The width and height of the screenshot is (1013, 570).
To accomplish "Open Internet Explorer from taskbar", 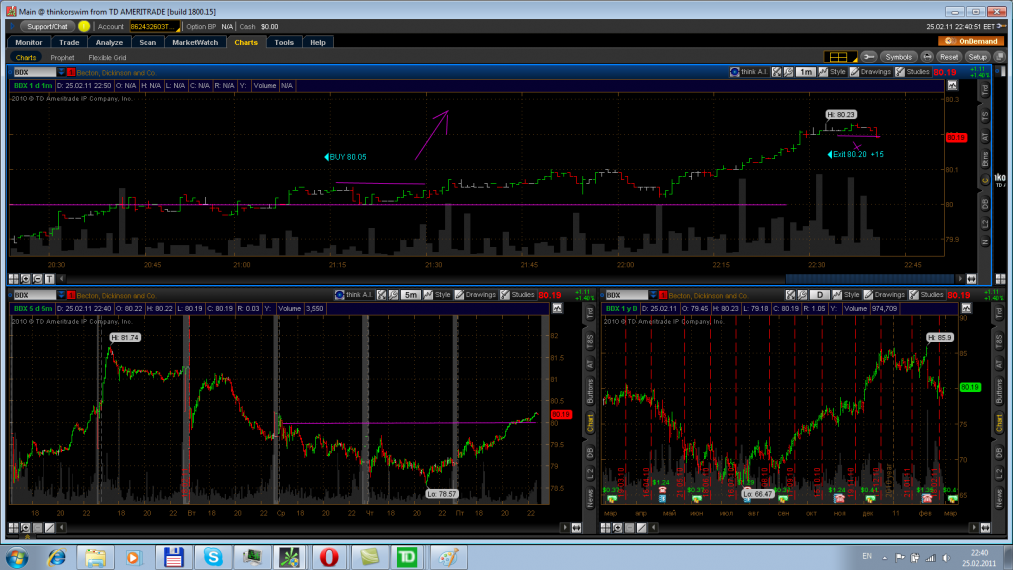I will (x=57, y=556).
